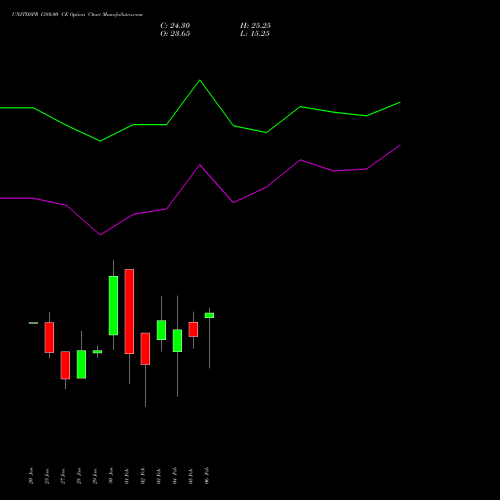Click the green candle above 03 Feb
The height and width of the screenshot is (500, 500).
coord(161,330)
